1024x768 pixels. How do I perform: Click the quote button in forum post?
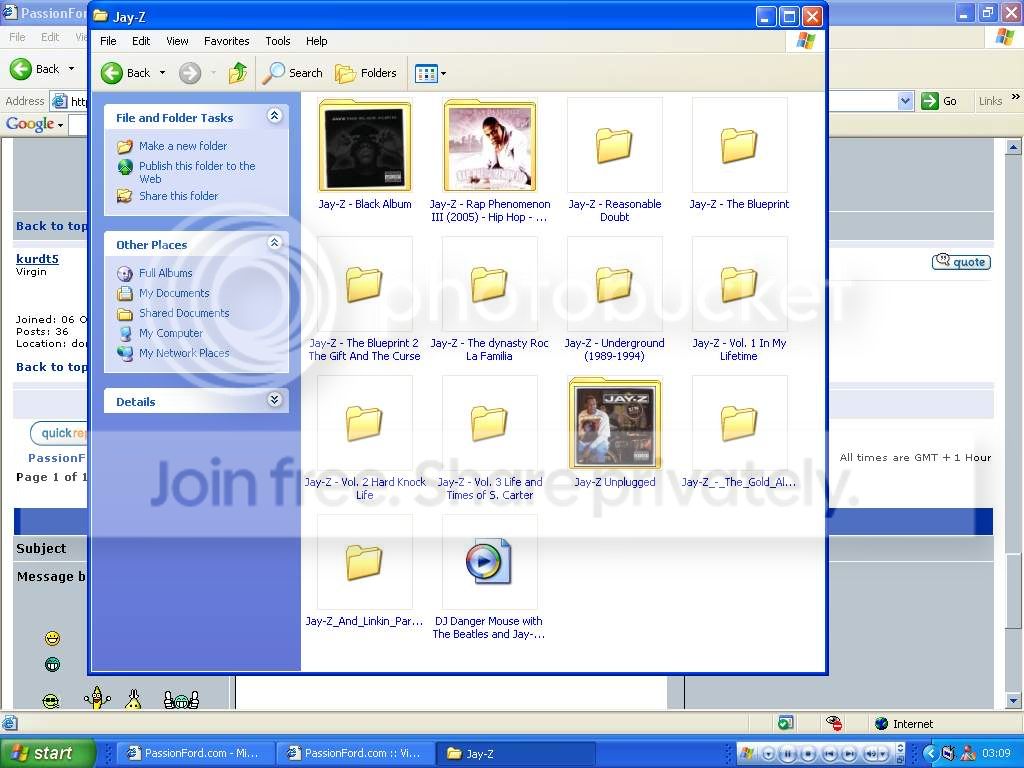[x=961, y=262]
